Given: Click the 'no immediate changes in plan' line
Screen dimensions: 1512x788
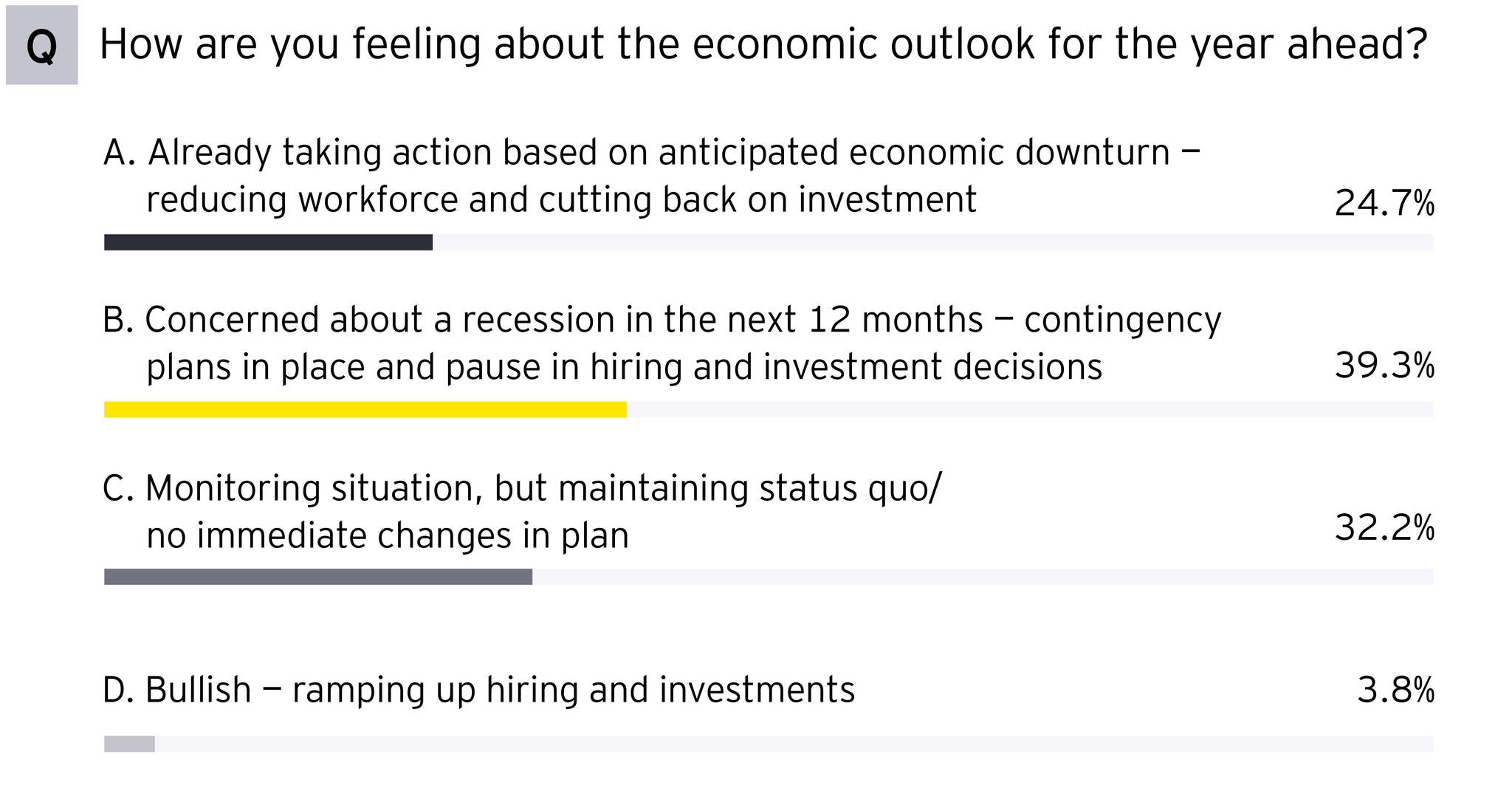Looking at the screenshot, I should click(388, 535).
